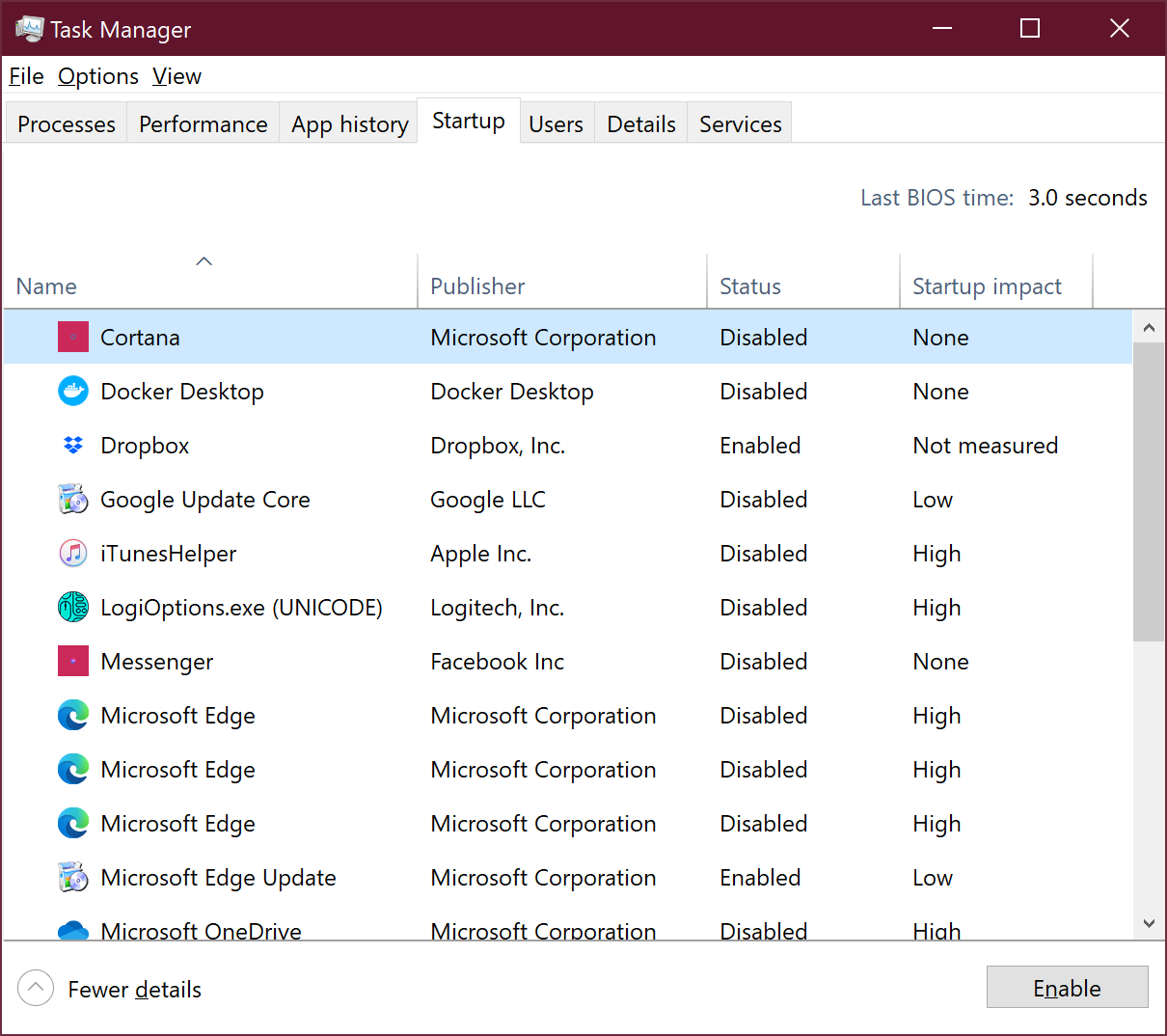This screenshot has width=1167, height=1036.
Task: Click the Microsoft Edge Update icon
Action: point(73,878)
